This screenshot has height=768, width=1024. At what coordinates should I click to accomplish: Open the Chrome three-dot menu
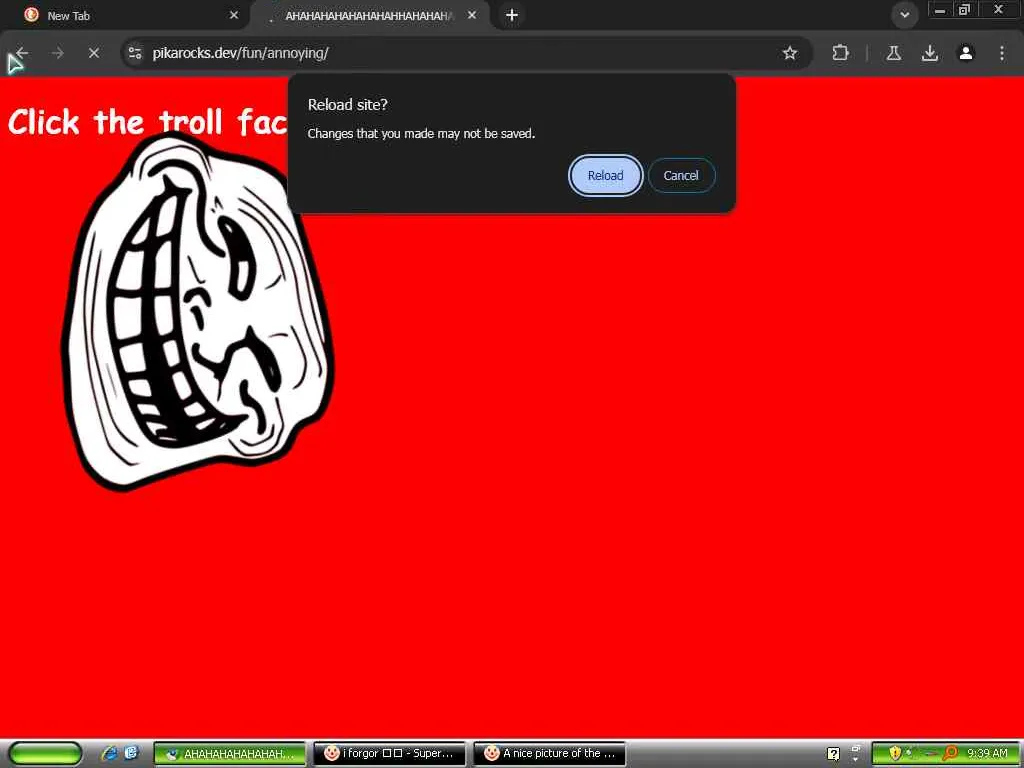1002,53
